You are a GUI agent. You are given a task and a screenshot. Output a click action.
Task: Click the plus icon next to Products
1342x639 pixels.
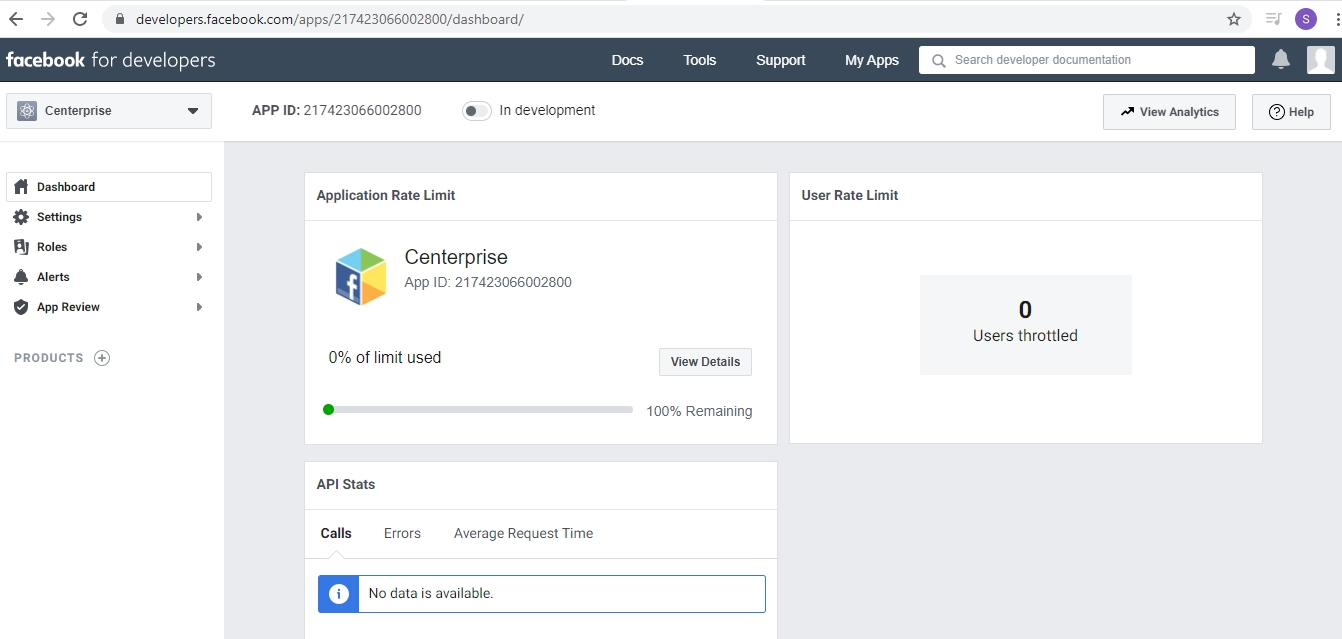[102, 358]
